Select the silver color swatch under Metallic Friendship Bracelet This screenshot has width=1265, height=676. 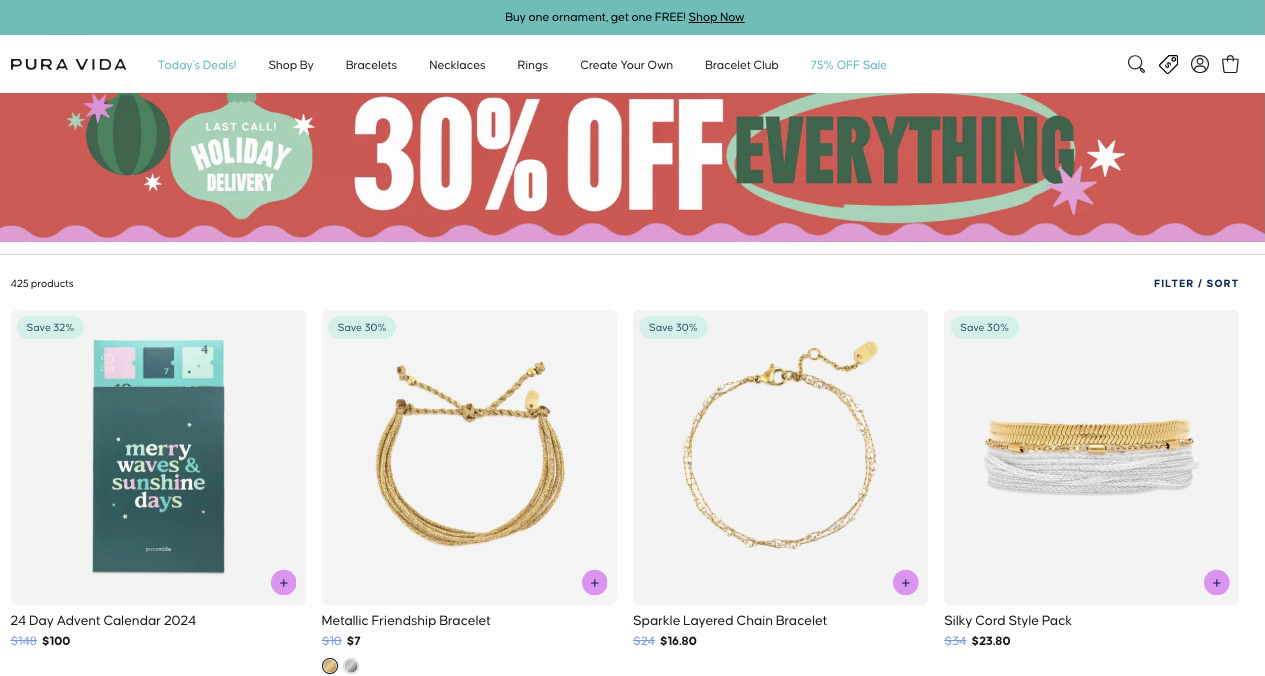click(x=351, y=665)
